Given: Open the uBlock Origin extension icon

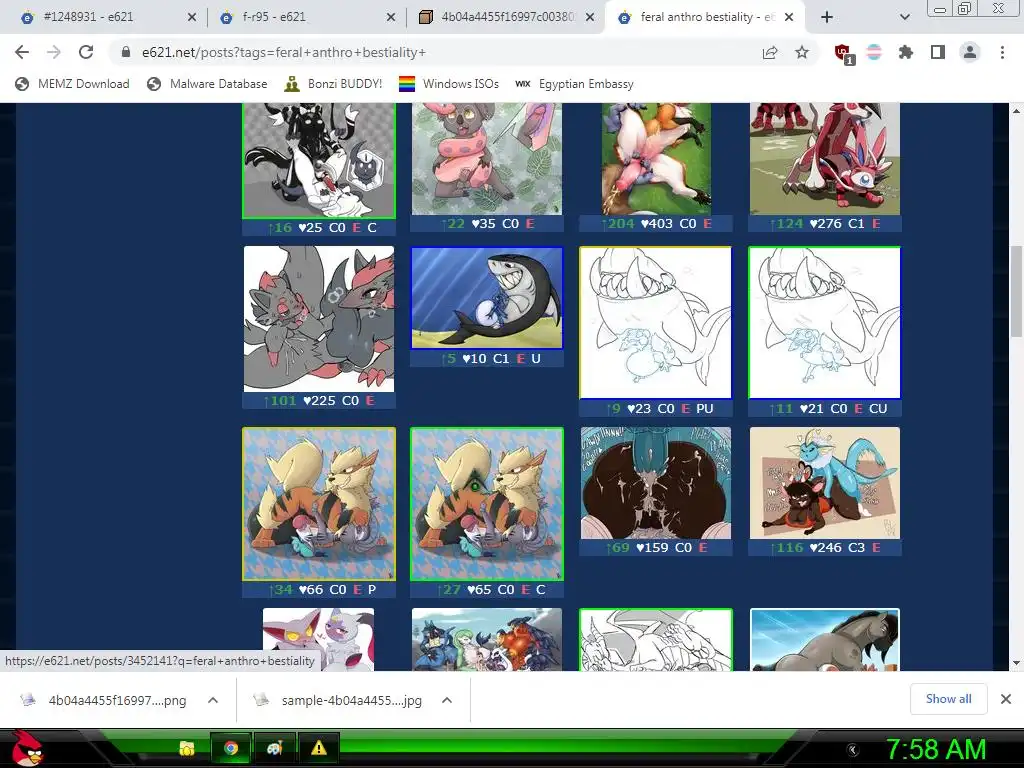Looking at the screenshot, I should pos(844,54).
